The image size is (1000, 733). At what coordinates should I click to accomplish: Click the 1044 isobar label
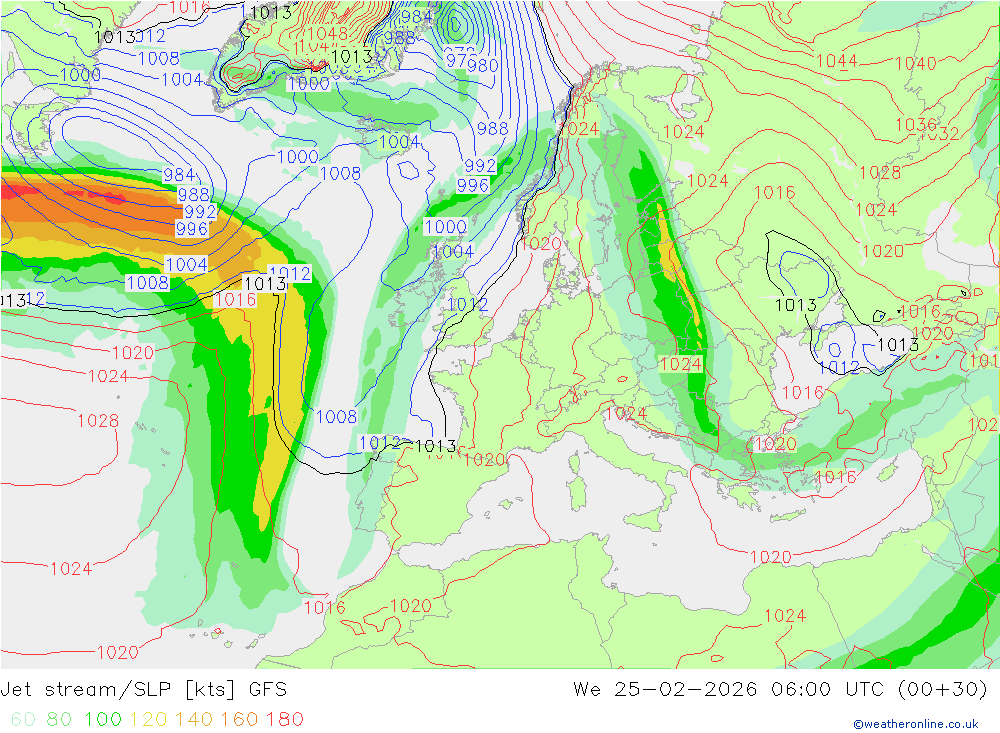pos(837,61)
